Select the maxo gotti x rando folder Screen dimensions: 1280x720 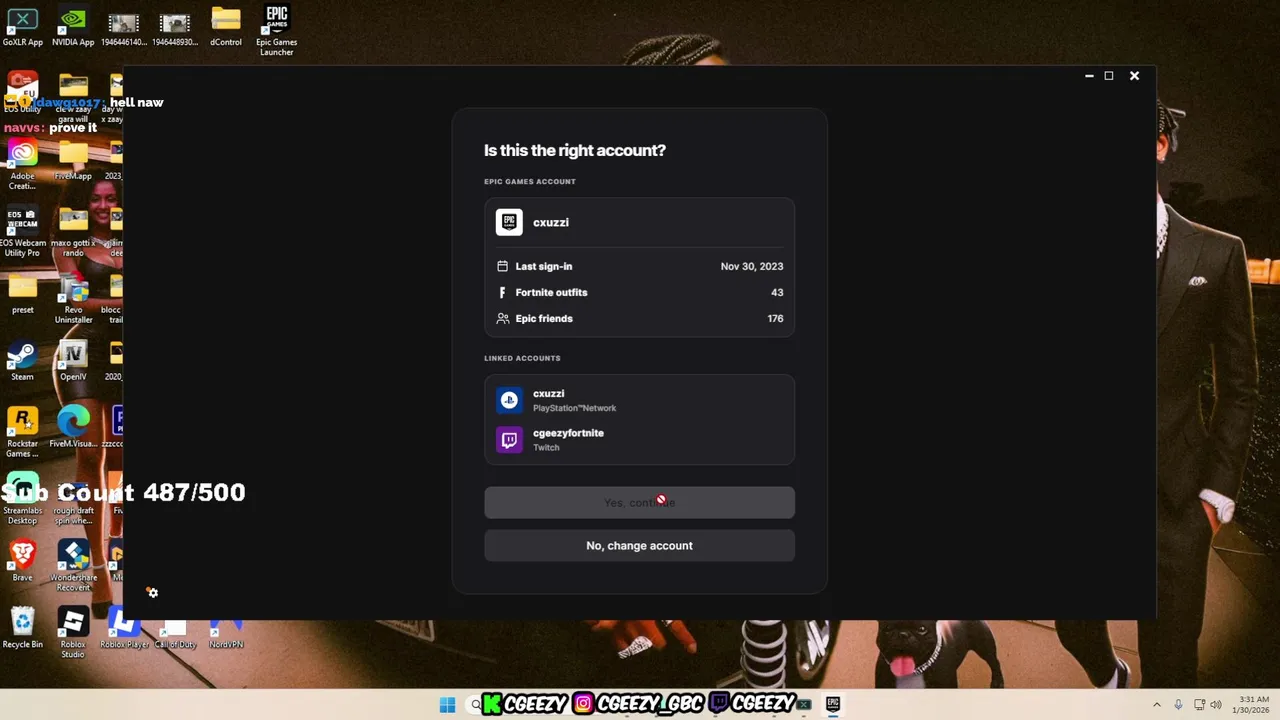[x=73, y=232]
